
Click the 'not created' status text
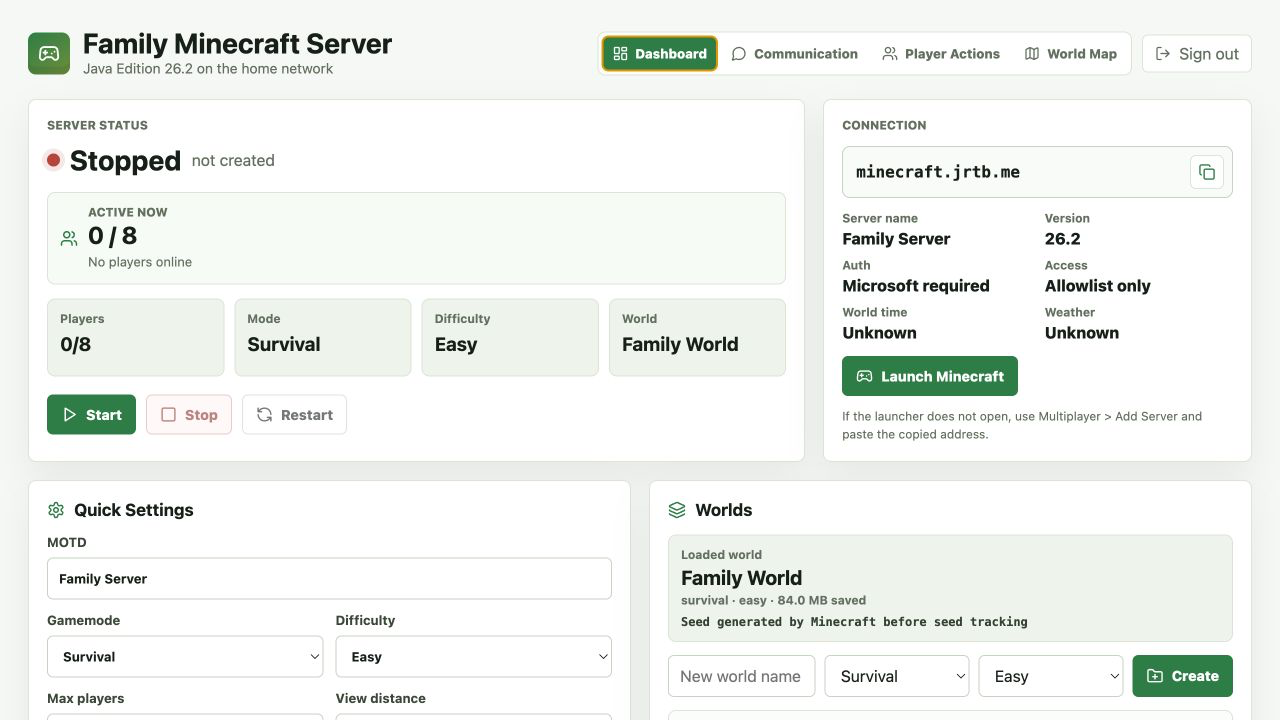[233, 160]
